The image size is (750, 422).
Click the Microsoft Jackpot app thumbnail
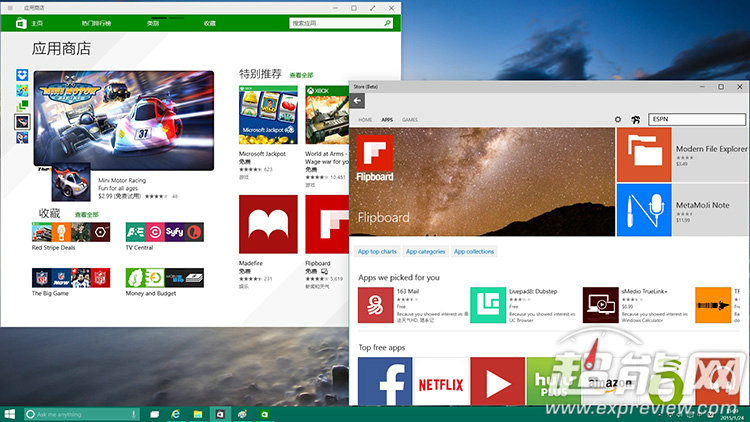267,115
